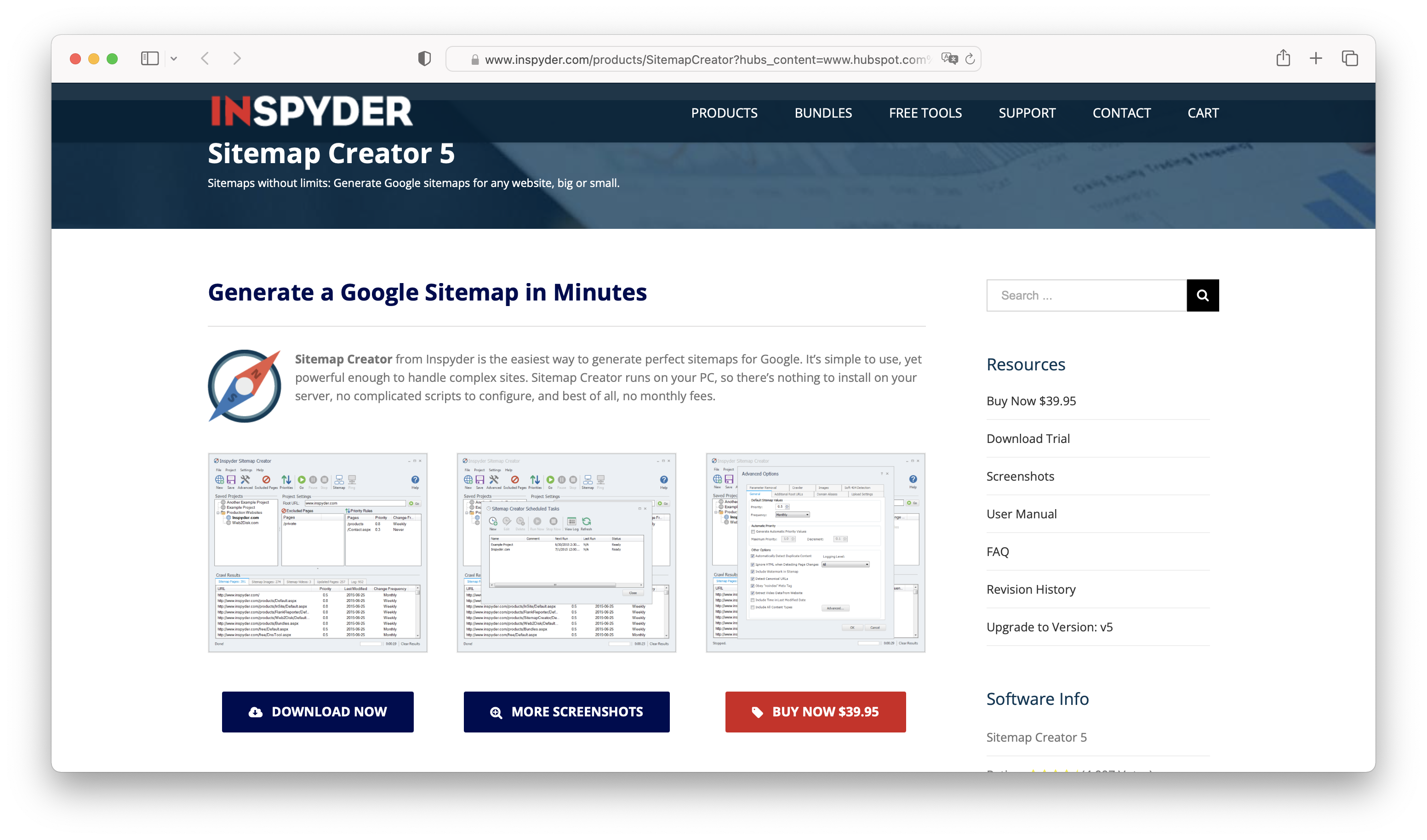Go back with the back arrow
The image size is (1427, 840).
205,59
